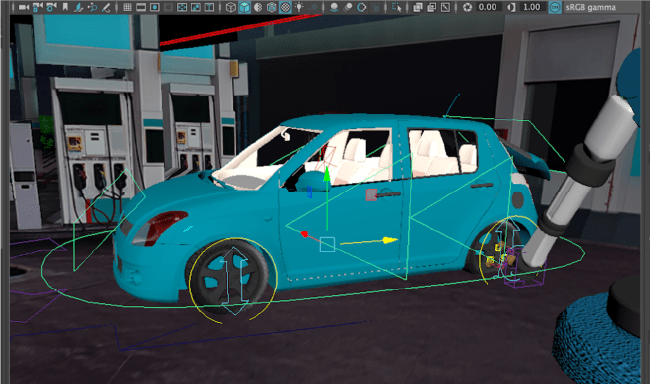Open Camera Attributes via the camera gear icon

(52, 7)
